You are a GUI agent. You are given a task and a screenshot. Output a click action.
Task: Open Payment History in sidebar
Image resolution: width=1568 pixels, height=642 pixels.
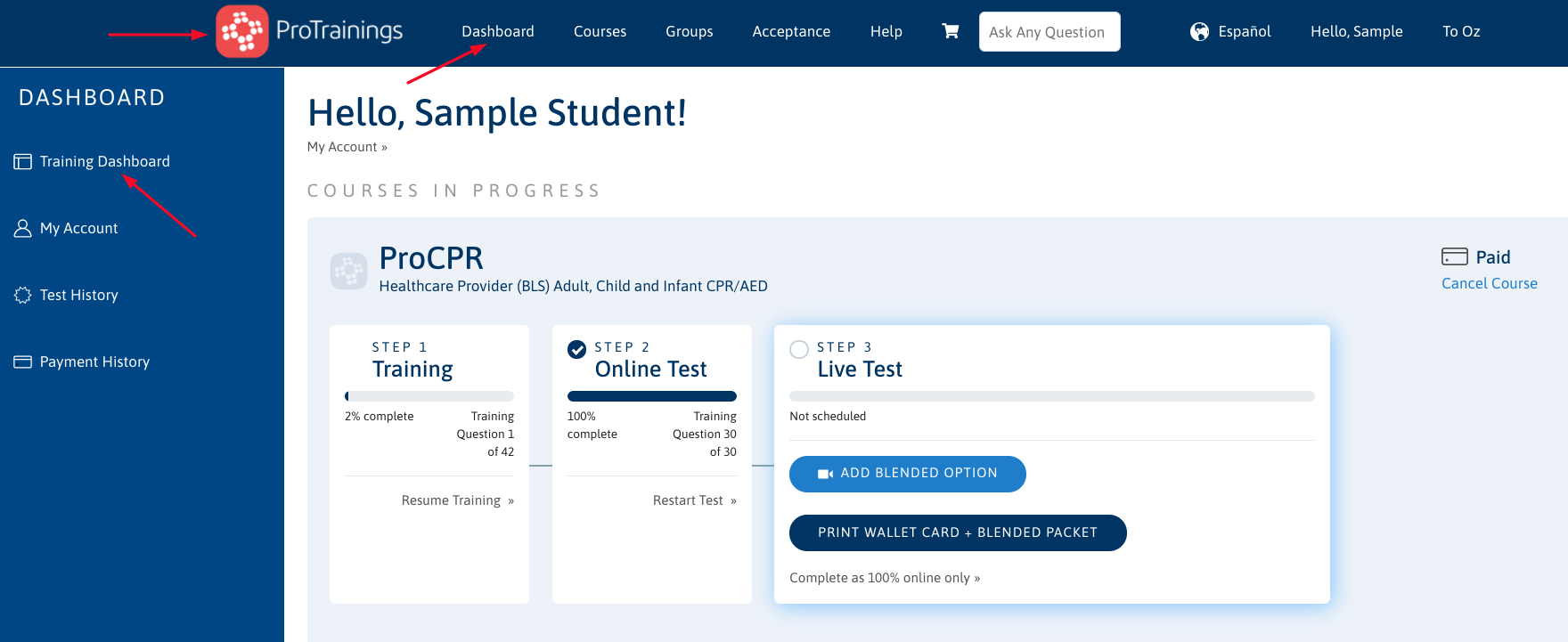(x=94, y=362)
